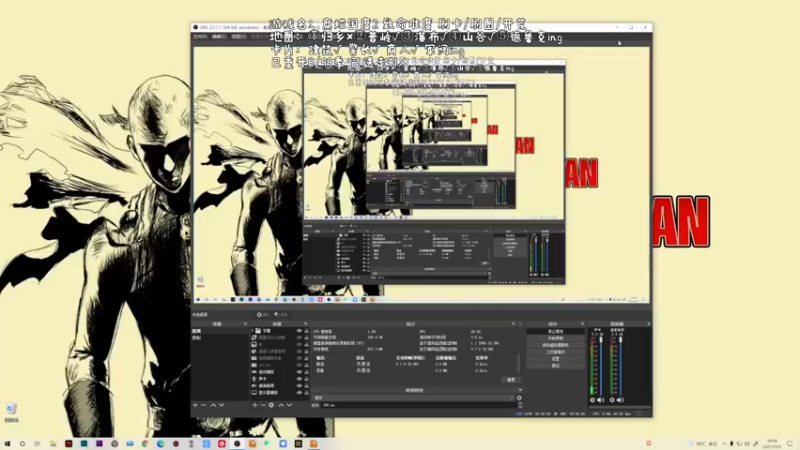
Task: Show hidden system tray icons chevron
Action: [x=724, y=444]
